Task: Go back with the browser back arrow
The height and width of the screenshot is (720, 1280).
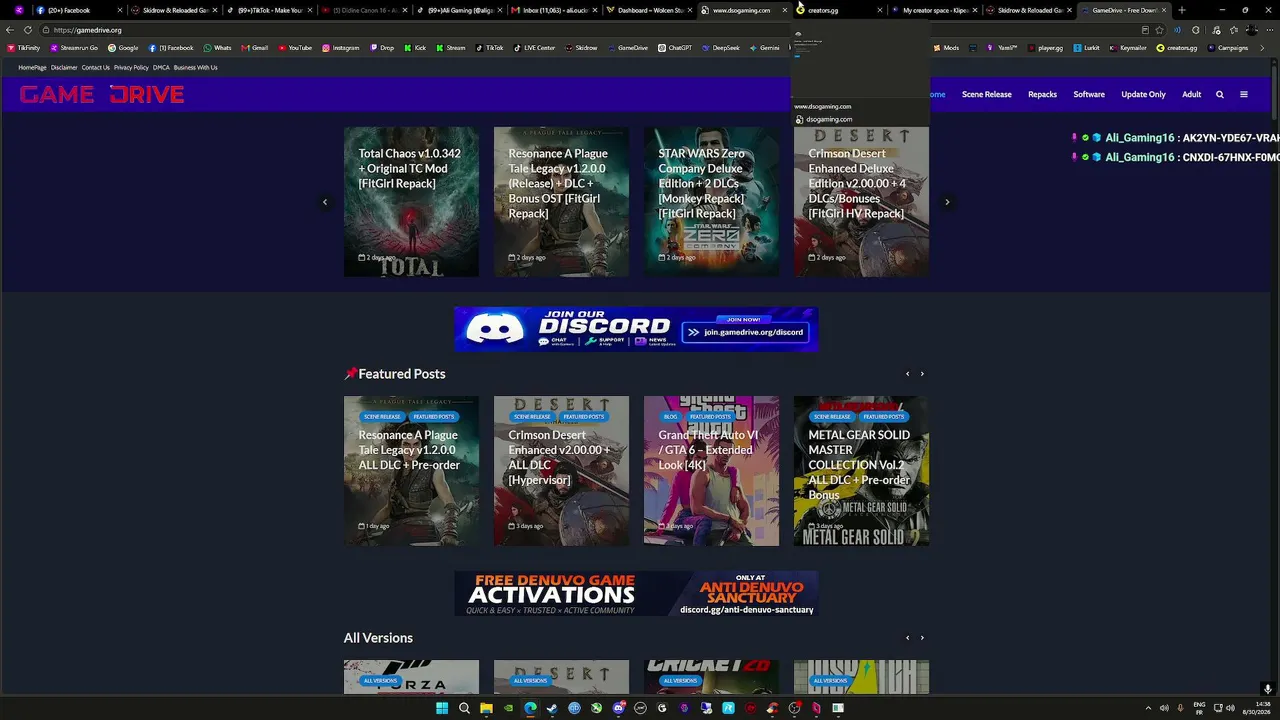Action: click(x=10, y=30)
